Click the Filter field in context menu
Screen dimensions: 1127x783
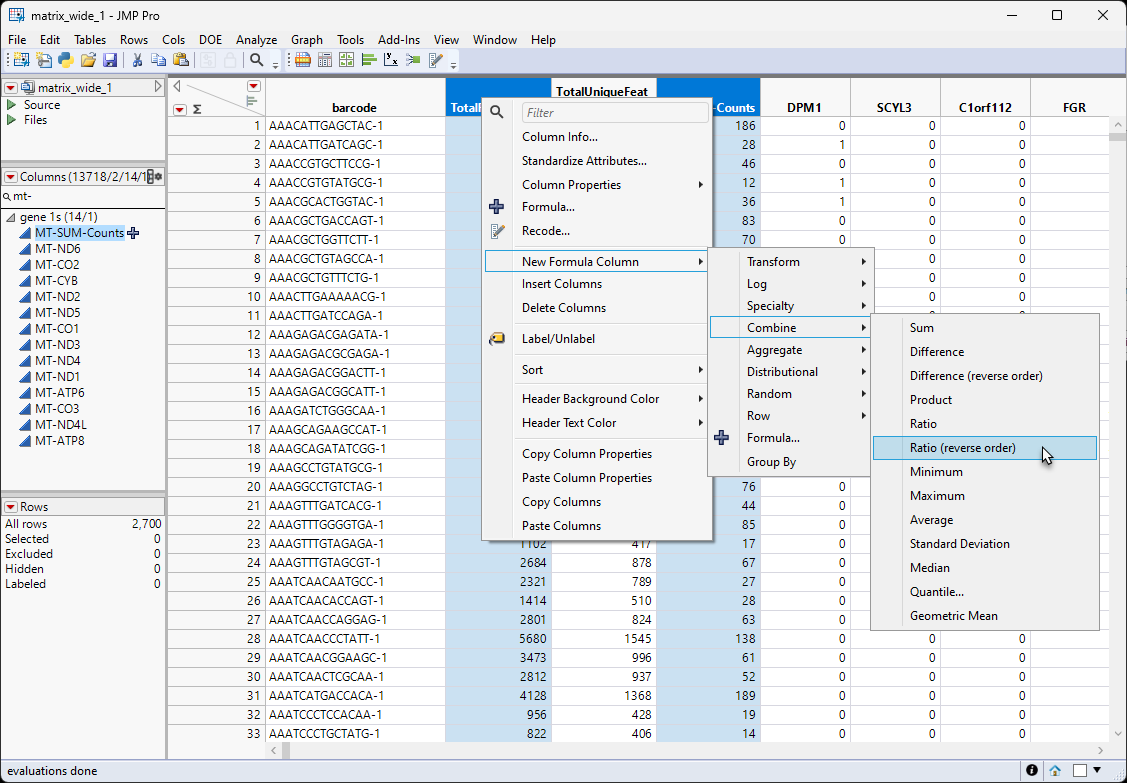pos(614,113)
